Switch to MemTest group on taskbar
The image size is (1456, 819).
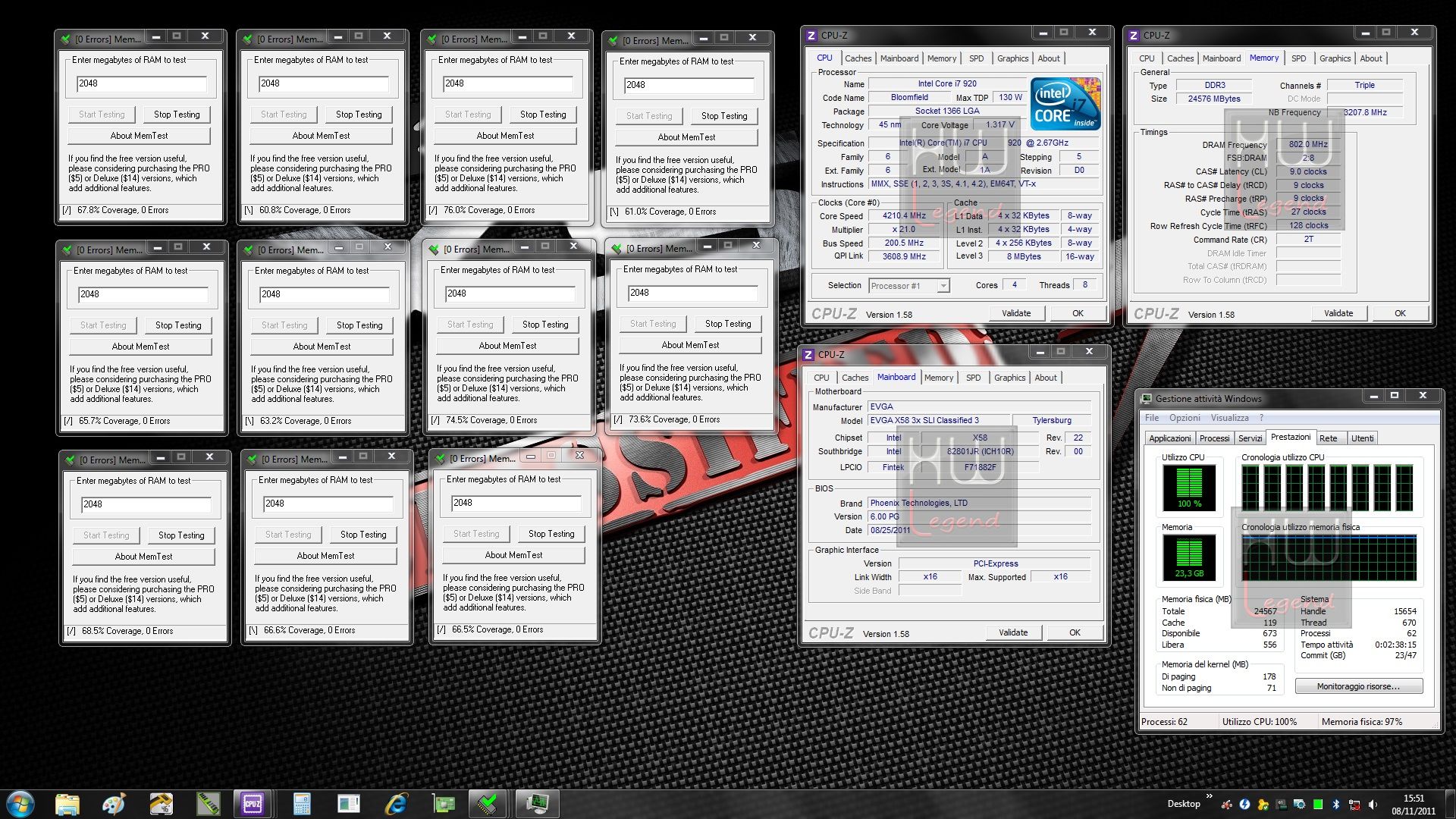488,804
